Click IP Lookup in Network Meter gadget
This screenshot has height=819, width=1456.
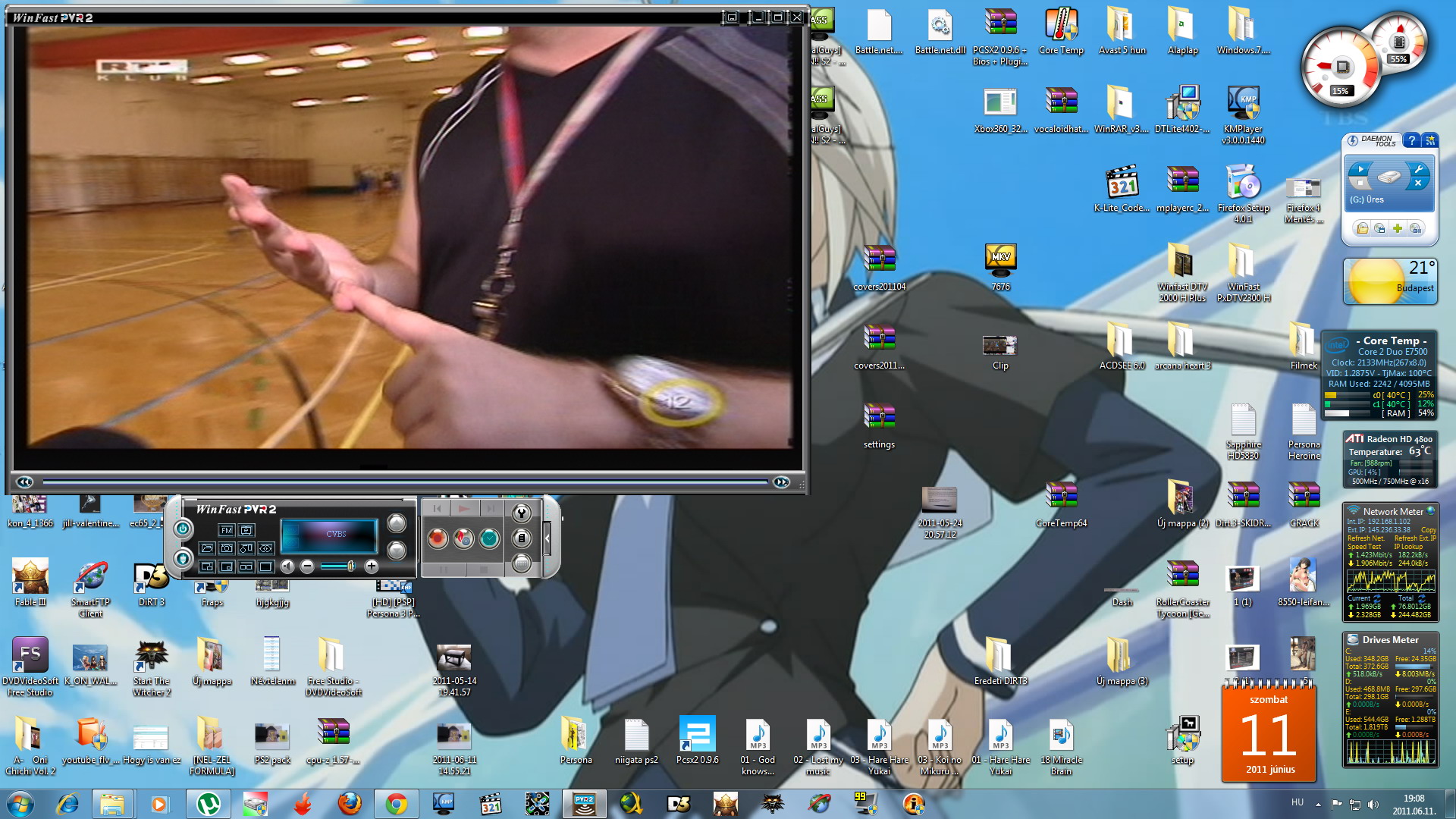(1409, 547)
